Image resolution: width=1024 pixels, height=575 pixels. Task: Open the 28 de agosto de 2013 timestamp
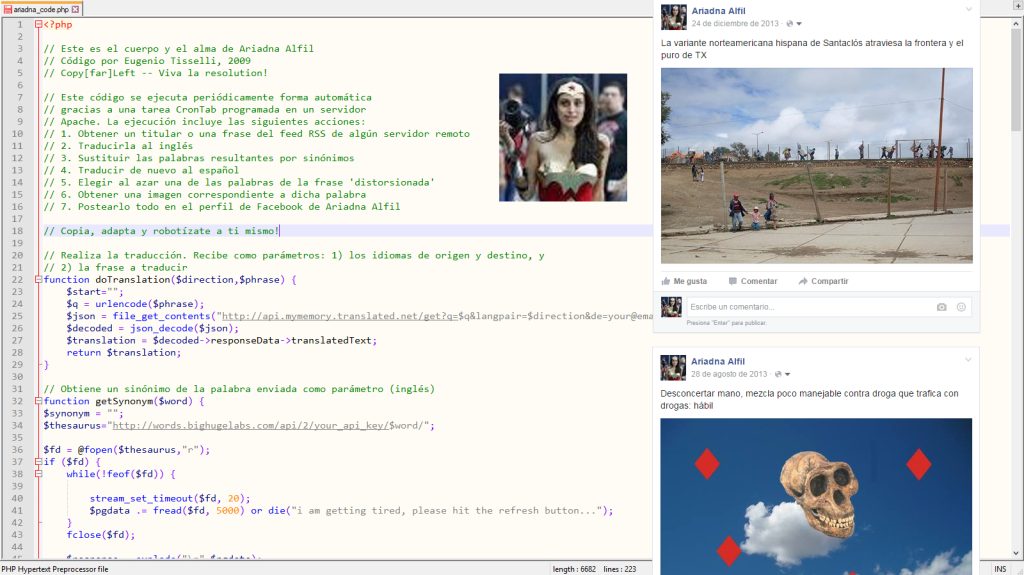click(x=729, y=374)
